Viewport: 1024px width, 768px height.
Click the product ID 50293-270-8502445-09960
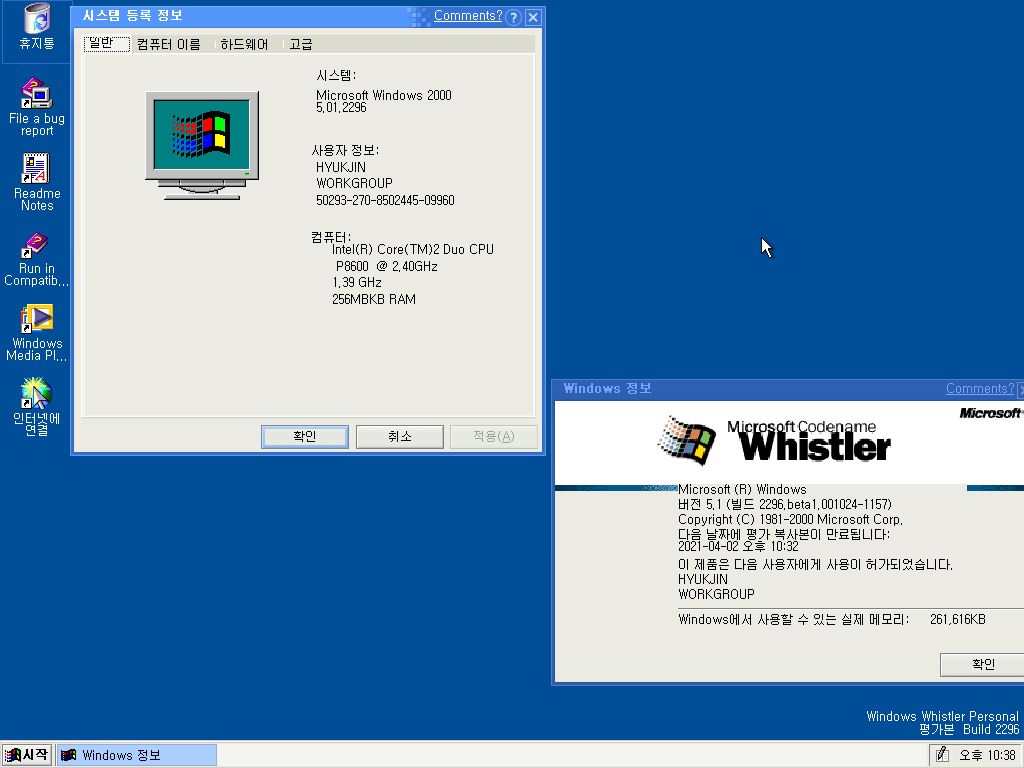click(385, 200)
